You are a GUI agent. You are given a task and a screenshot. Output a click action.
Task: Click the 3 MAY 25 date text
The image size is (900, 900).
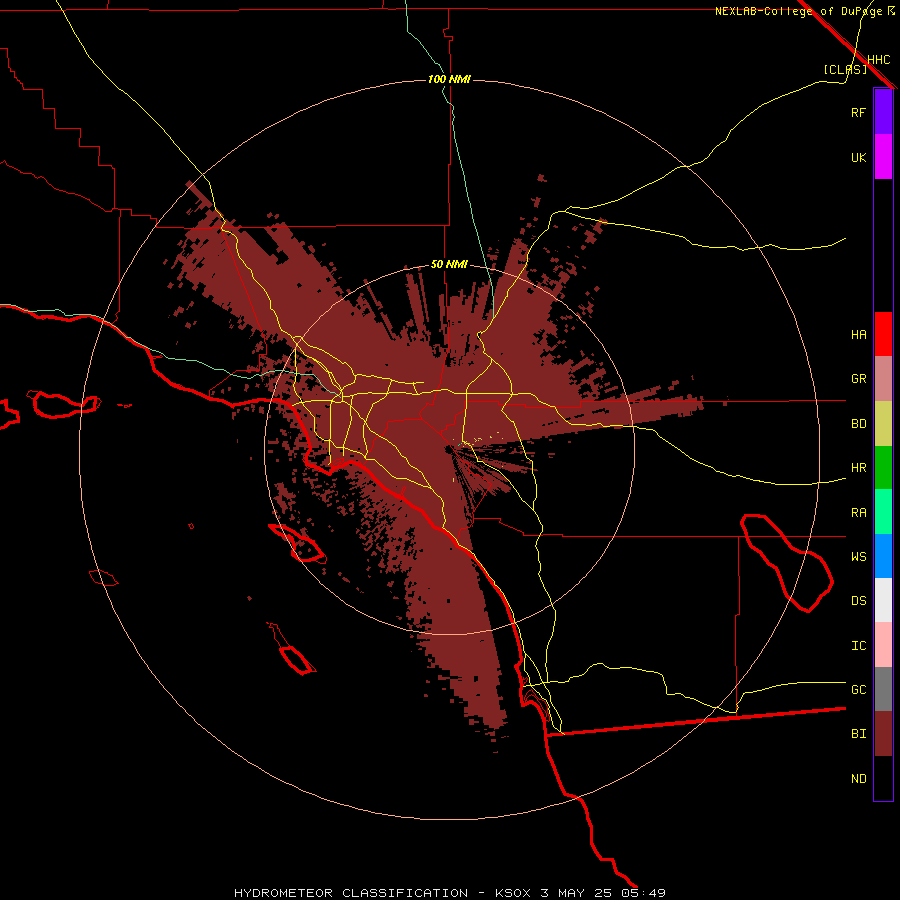(576, 893)
